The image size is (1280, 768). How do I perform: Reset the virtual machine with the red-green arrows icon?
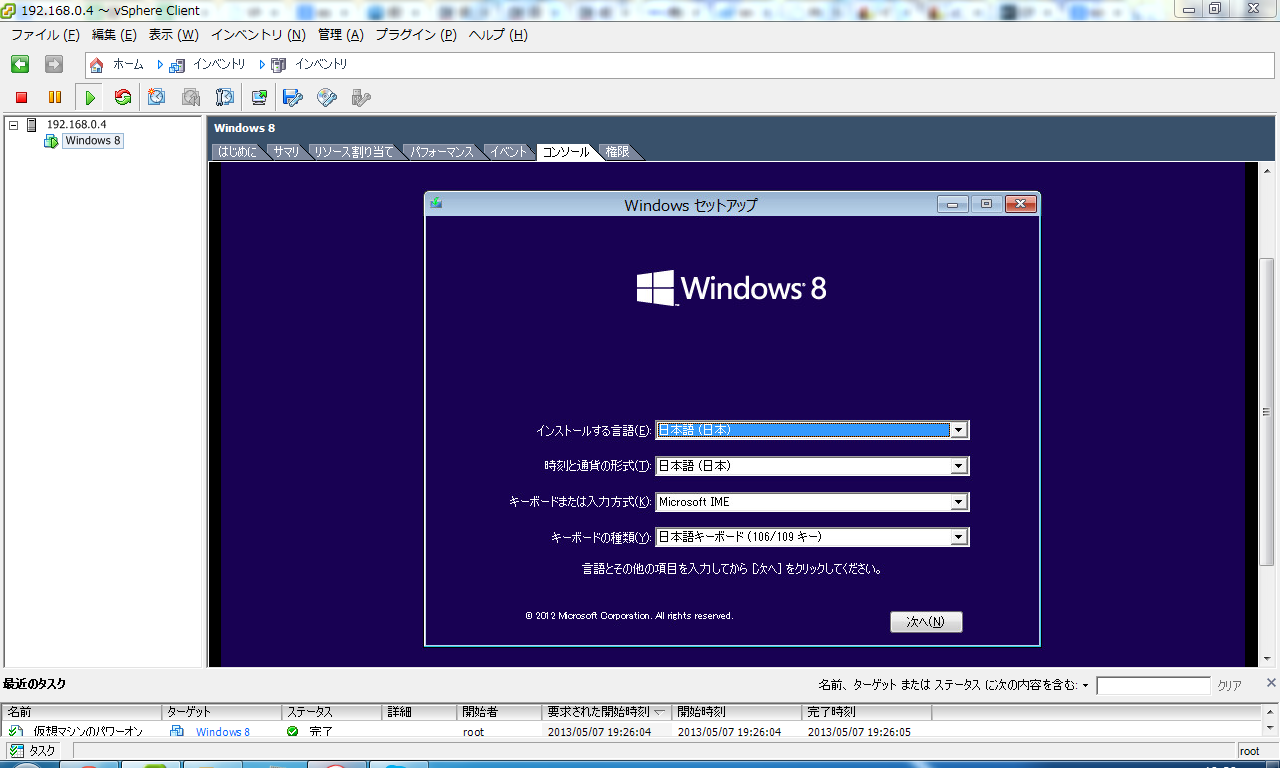(123, 97)
